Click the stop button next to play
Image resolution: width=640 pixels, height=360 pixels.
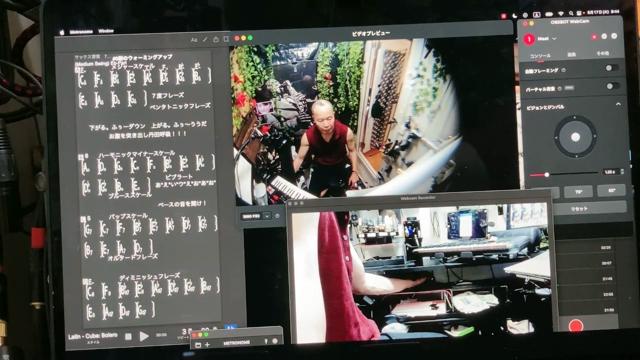tap(128, 336)
